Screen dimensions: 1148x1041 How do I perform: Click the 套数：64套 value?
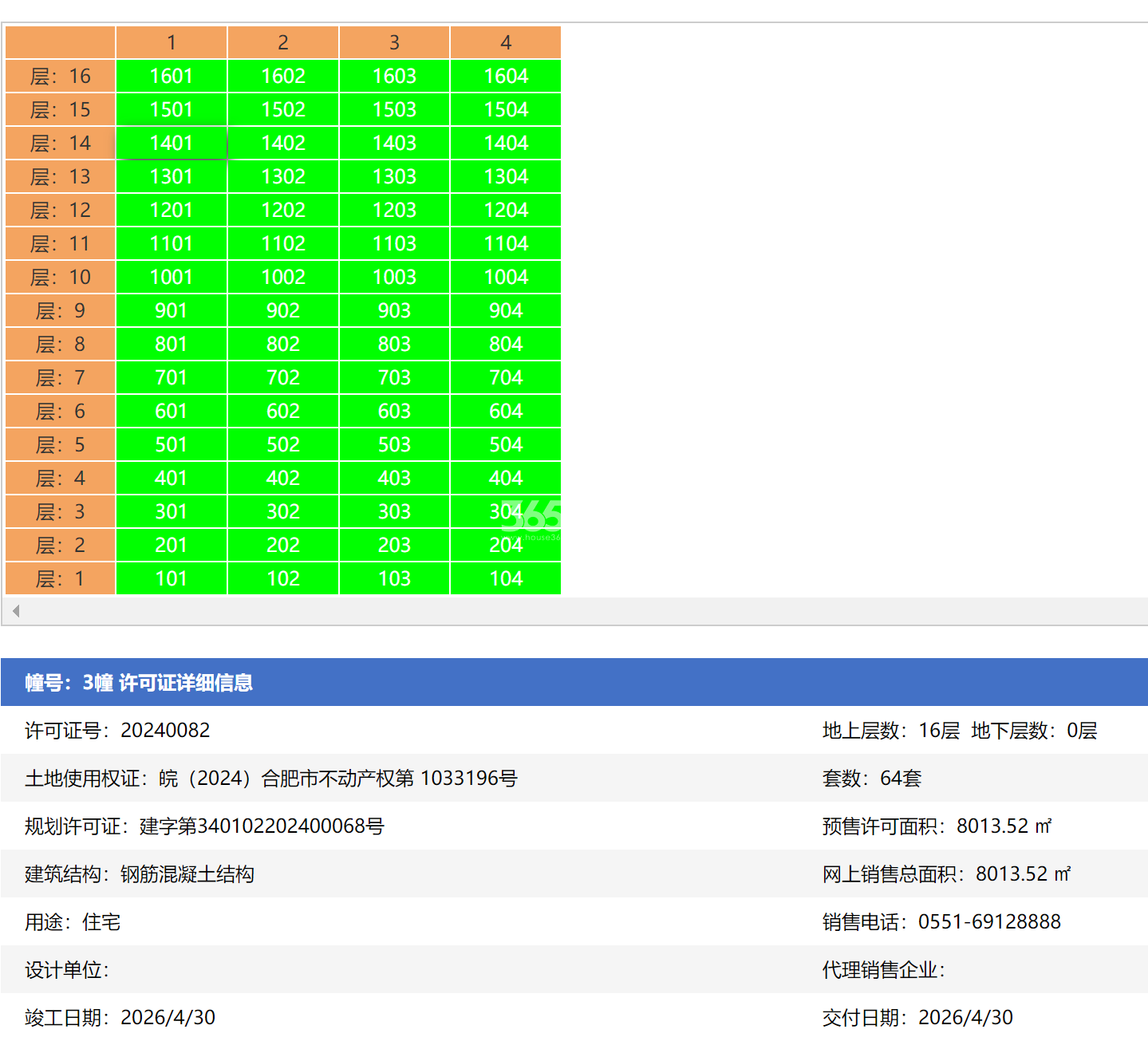coord(872,778)
